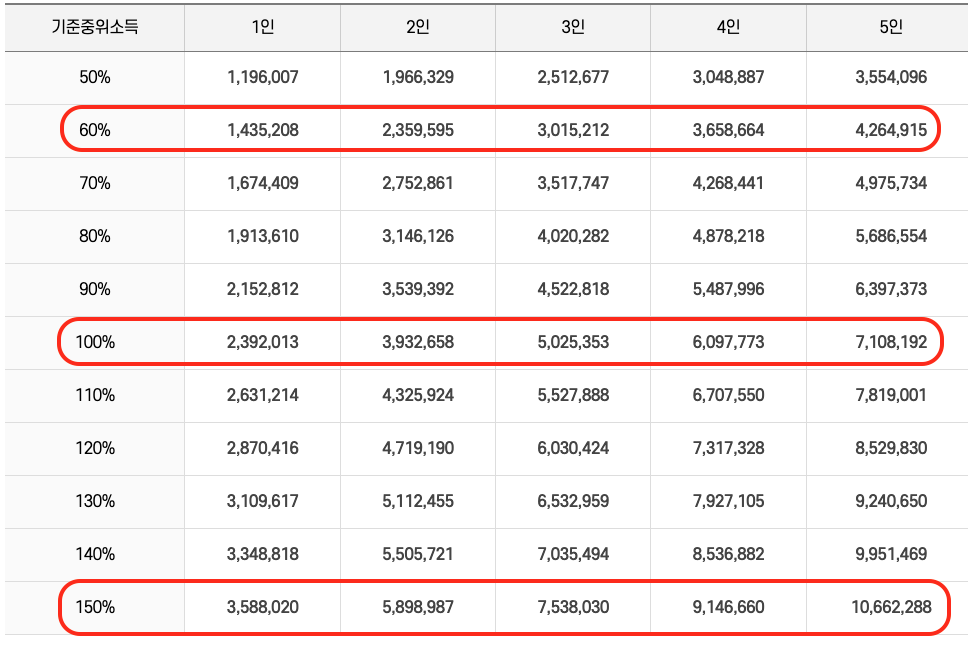Click the value 3,015,212

[573, 130]
